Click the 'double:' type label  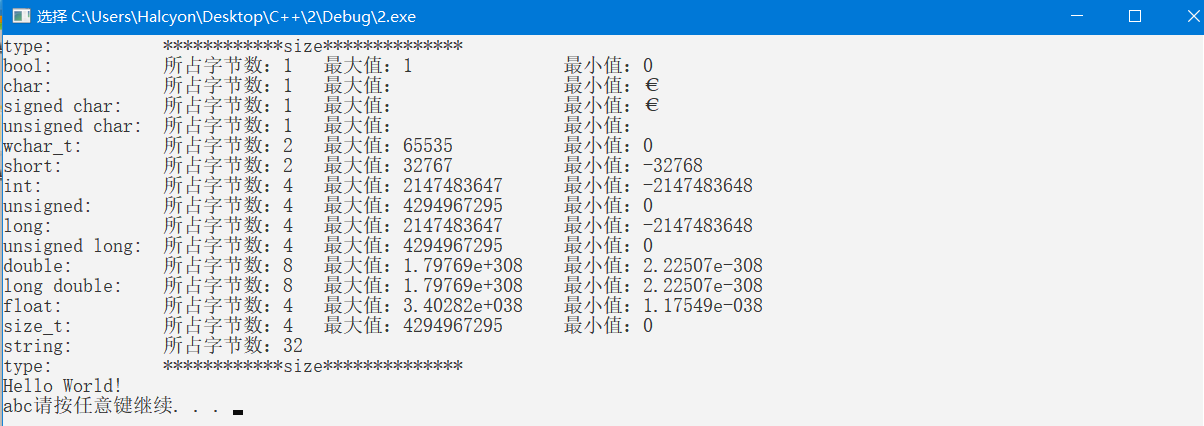click(38, 266)
